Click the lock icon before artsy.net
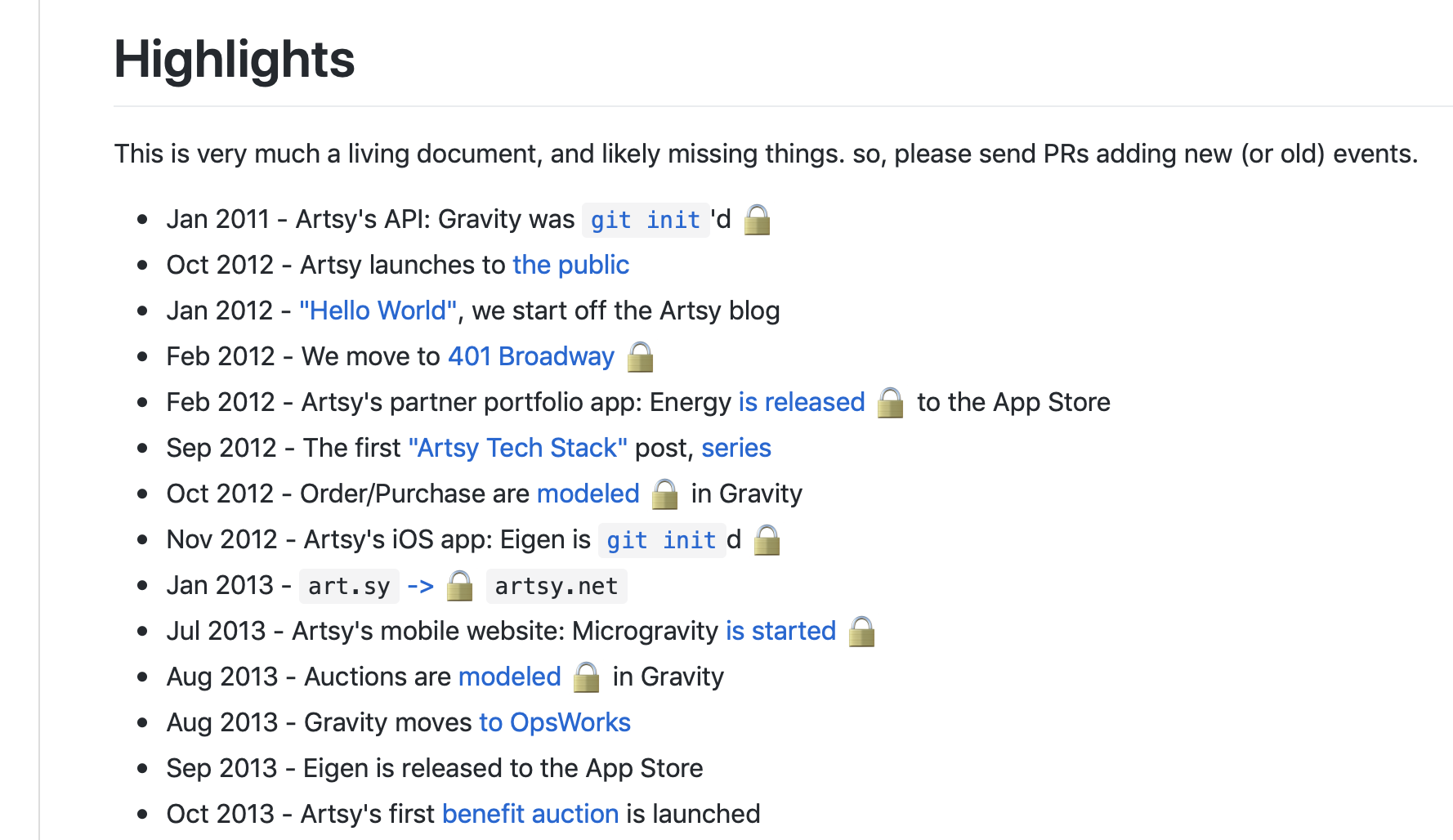1453x840 pixels. [x=460, y=585]
